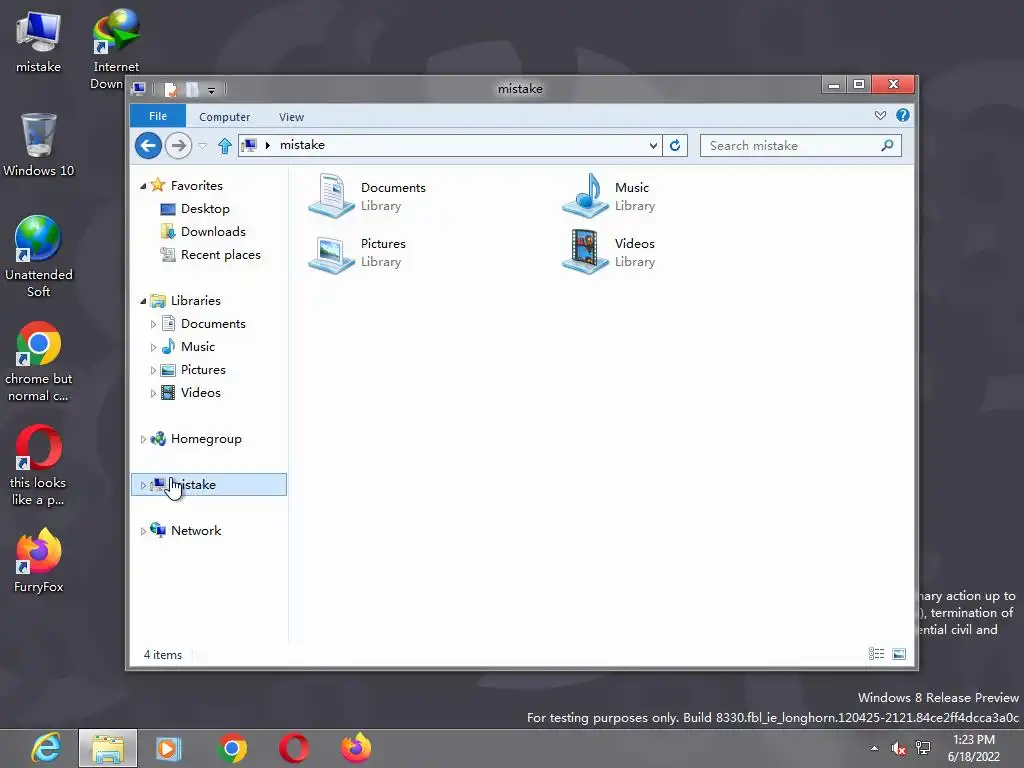The image size is (1024, 768).
Task: Expand the ribbon with chevron
Action: tap(880, 116)
